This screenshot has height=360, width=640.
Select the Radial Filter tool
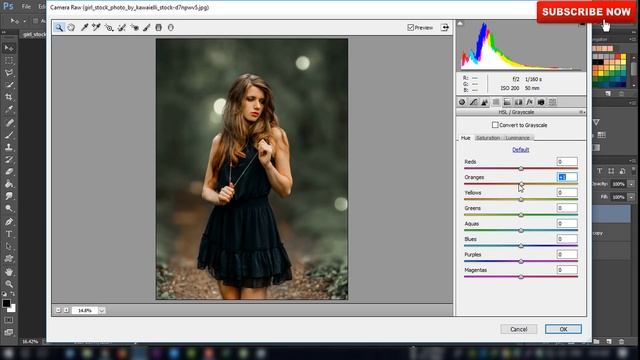(x=171, y=27)
